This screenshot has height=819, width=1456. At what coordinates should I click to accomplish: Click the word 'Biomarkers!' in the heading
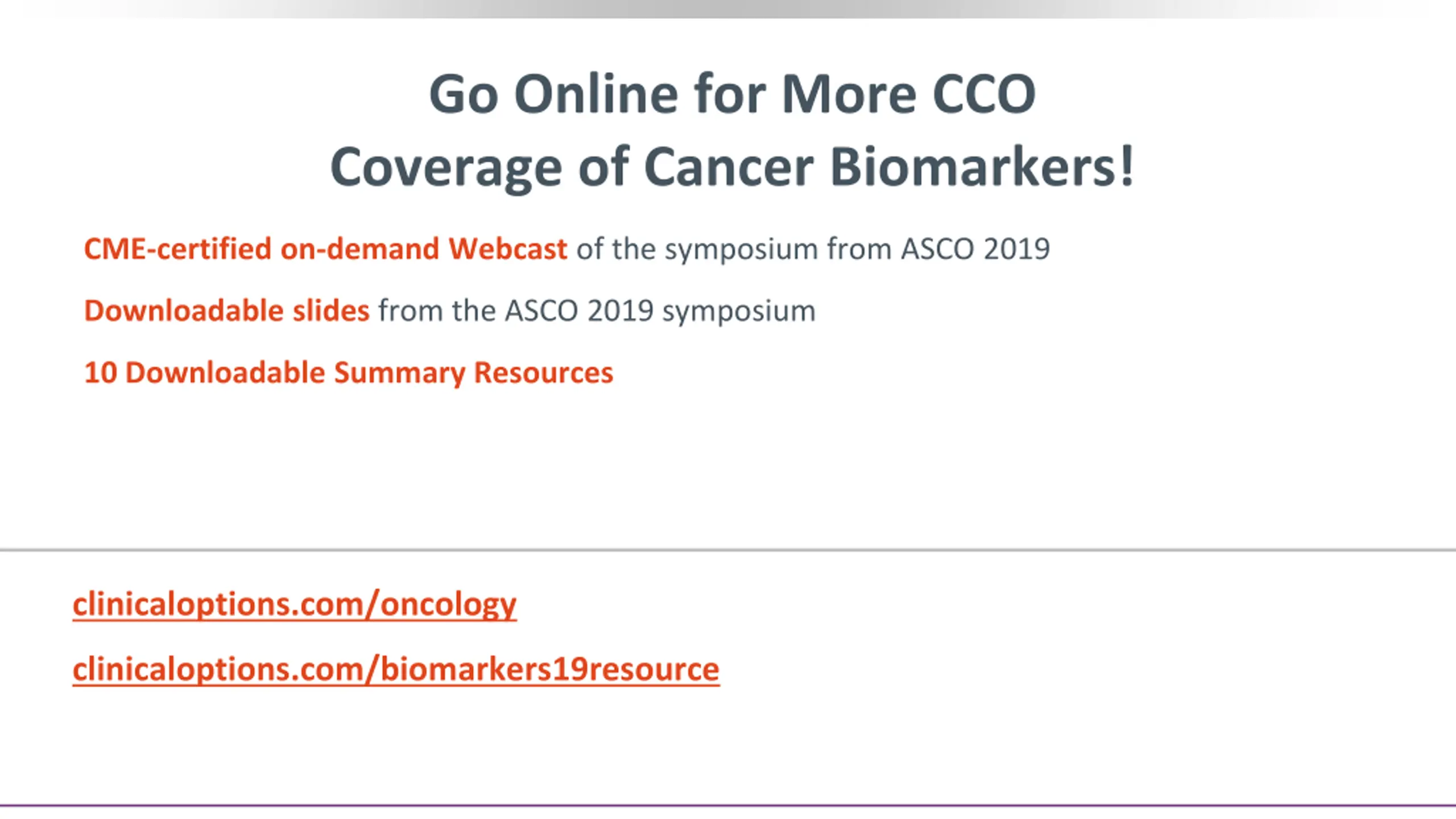(982, 166)
